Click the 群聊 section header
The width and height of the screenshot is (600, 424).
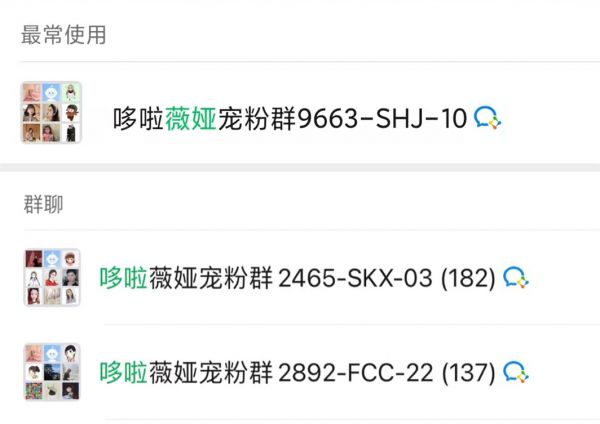[x=43, y=204]
